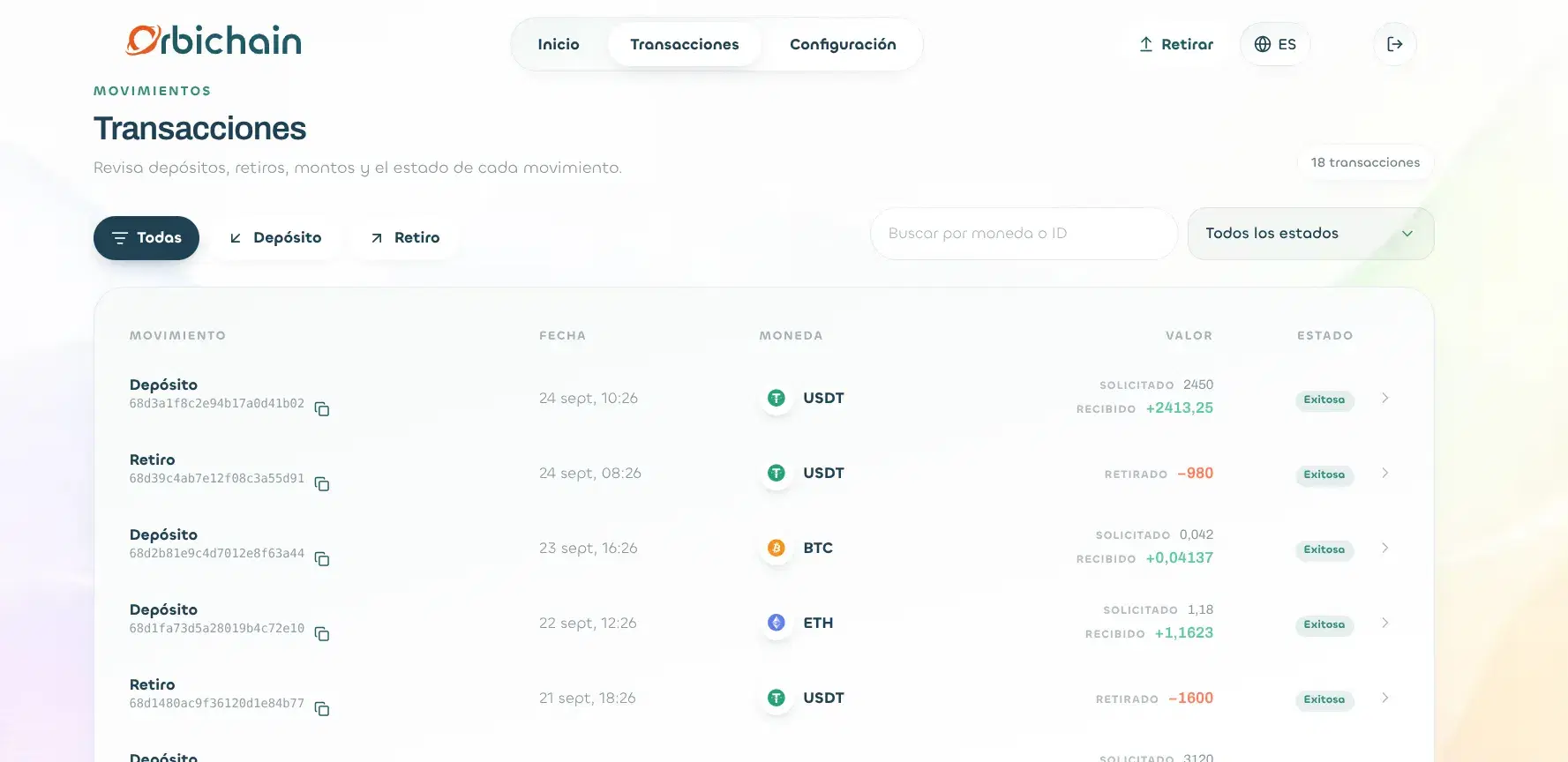Click the Estado column header

[1324, 336]
